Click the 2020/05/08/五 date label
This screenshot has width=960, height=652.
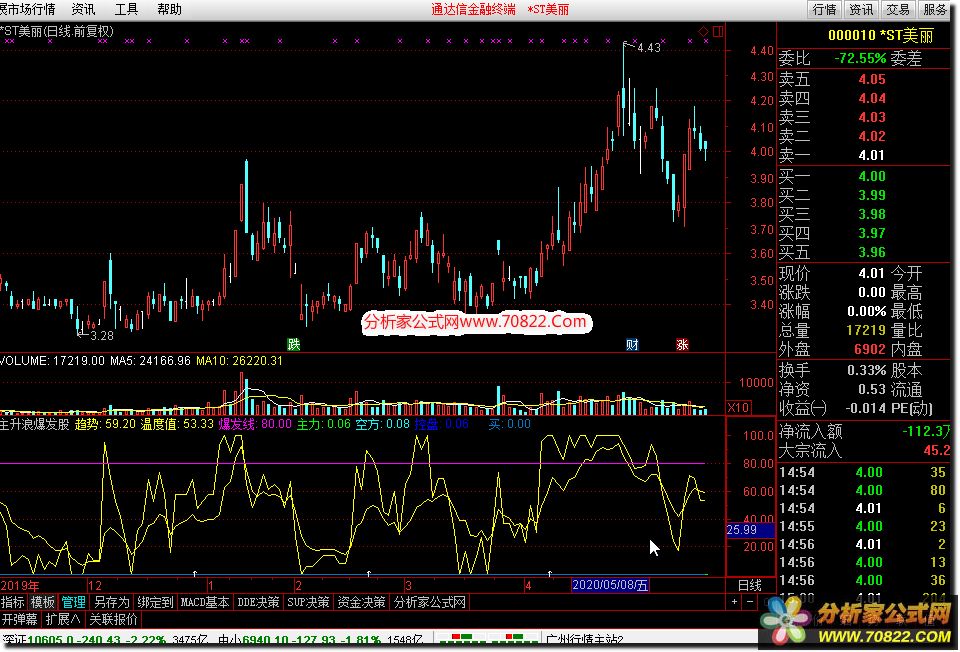[610, 585]
